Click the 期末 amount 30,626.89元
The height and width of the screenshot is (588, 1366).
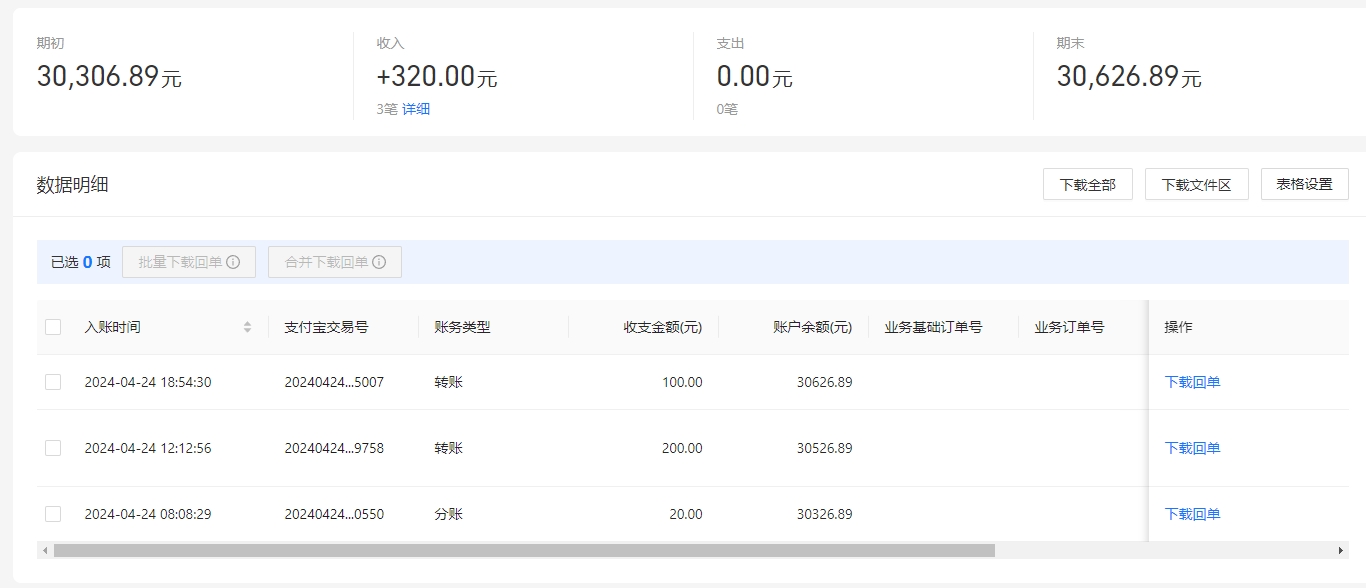1129,76
